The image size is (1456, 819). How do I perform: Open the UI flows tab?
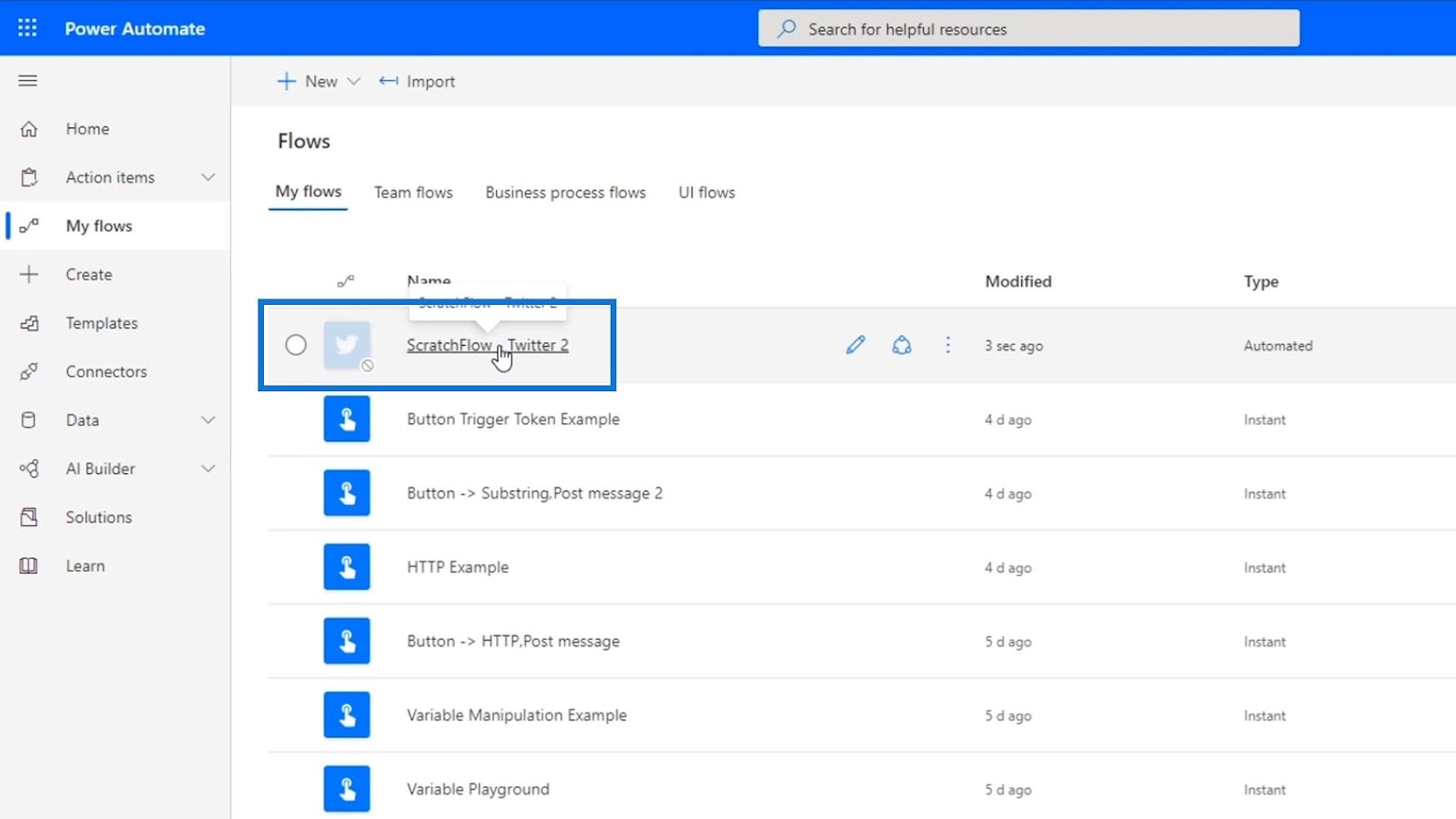click(706, 193)
